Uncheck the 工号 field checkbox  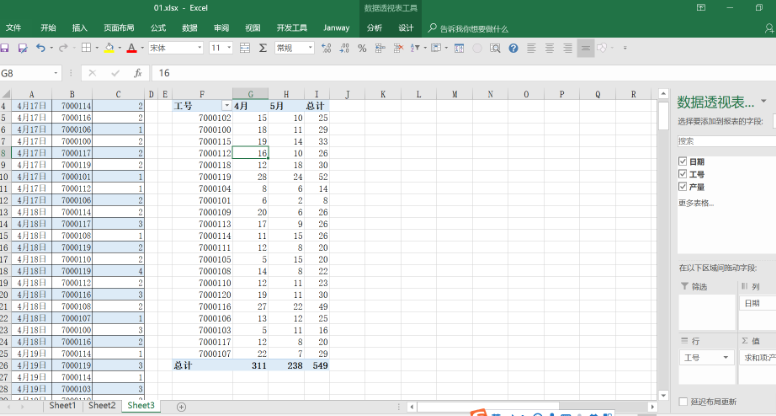pos(682,174)
